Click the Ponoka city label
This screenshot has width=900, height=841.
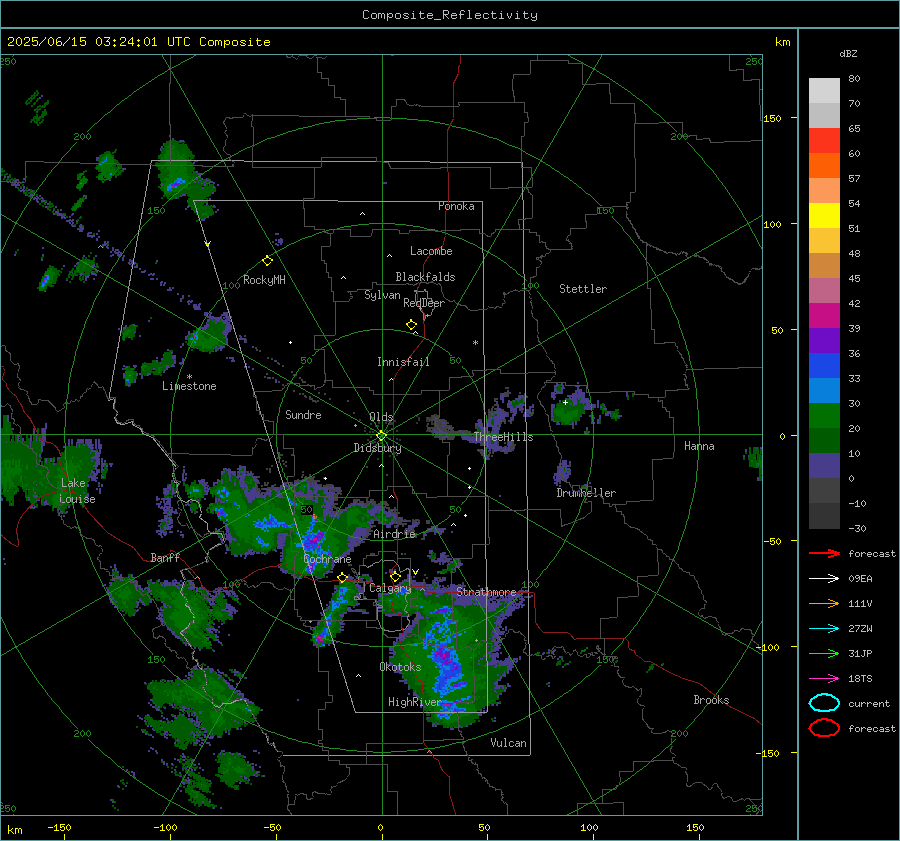[456, 206]
